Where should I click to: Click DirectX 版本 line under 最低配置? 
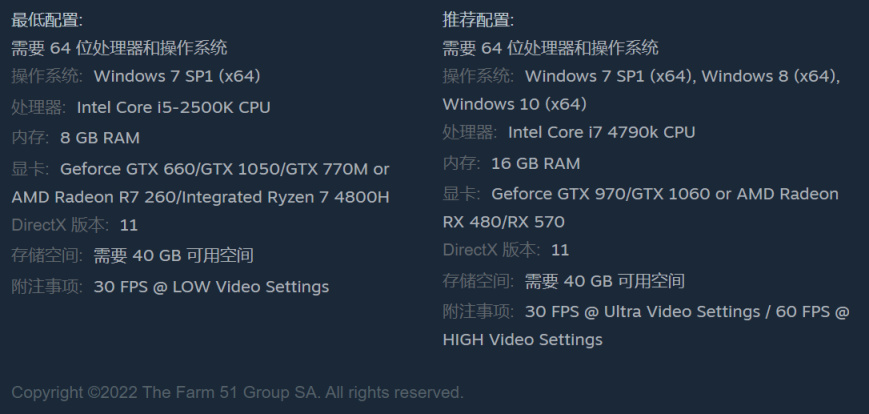75,225
